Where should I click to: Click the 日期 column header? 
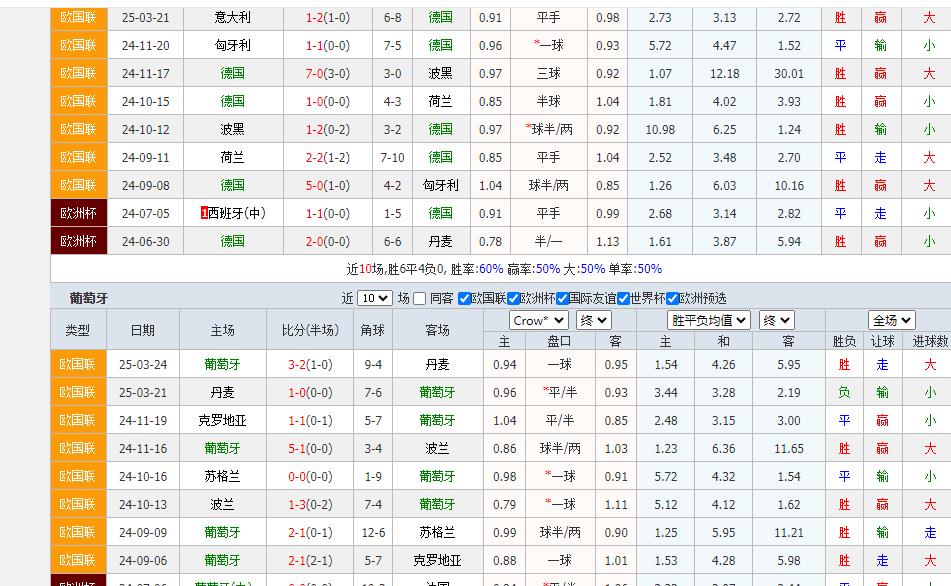point(141,330)
